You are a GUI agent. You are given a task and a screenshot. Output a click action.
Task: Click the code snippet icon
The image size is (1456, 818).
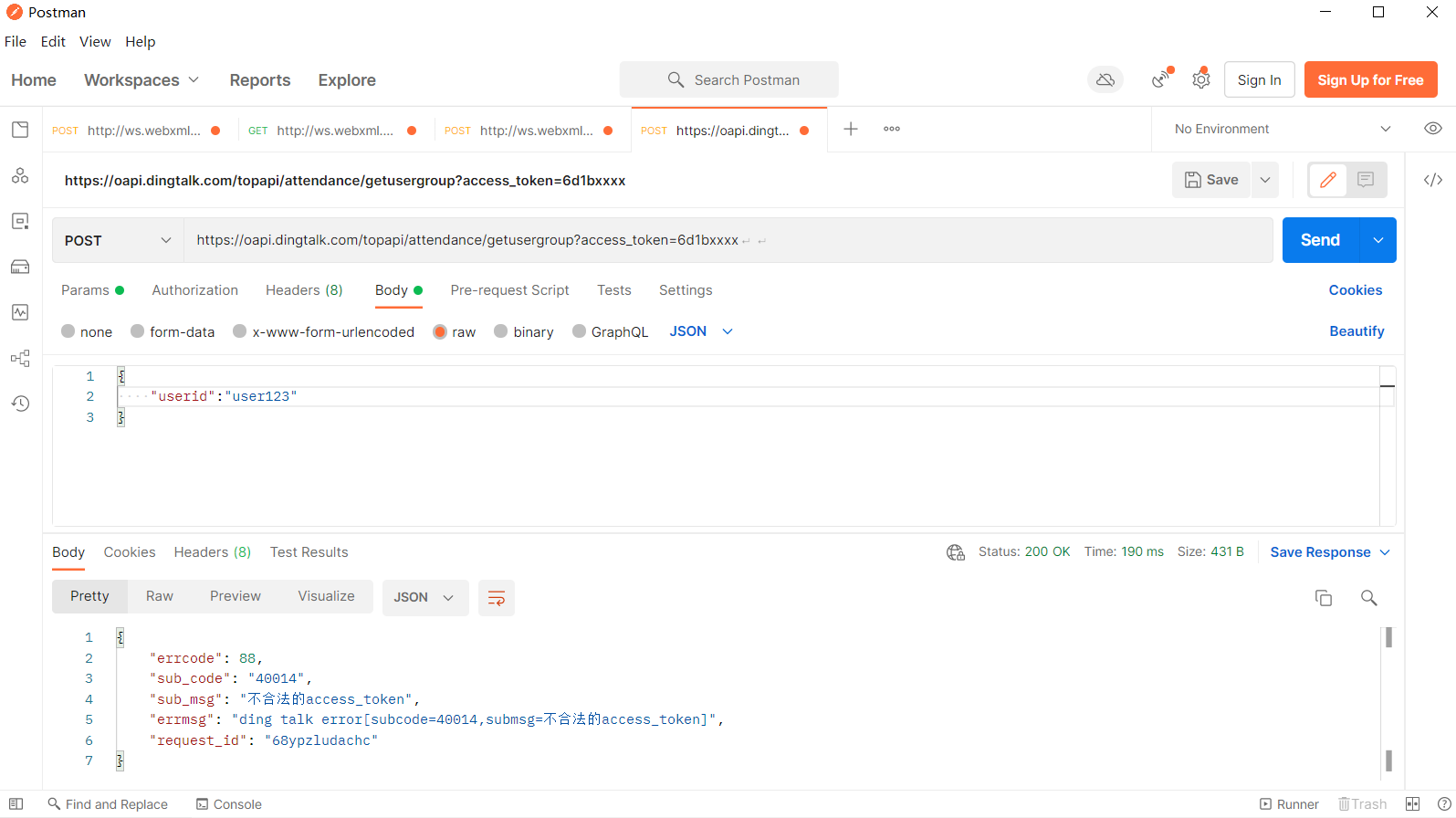coord(1433,180)
